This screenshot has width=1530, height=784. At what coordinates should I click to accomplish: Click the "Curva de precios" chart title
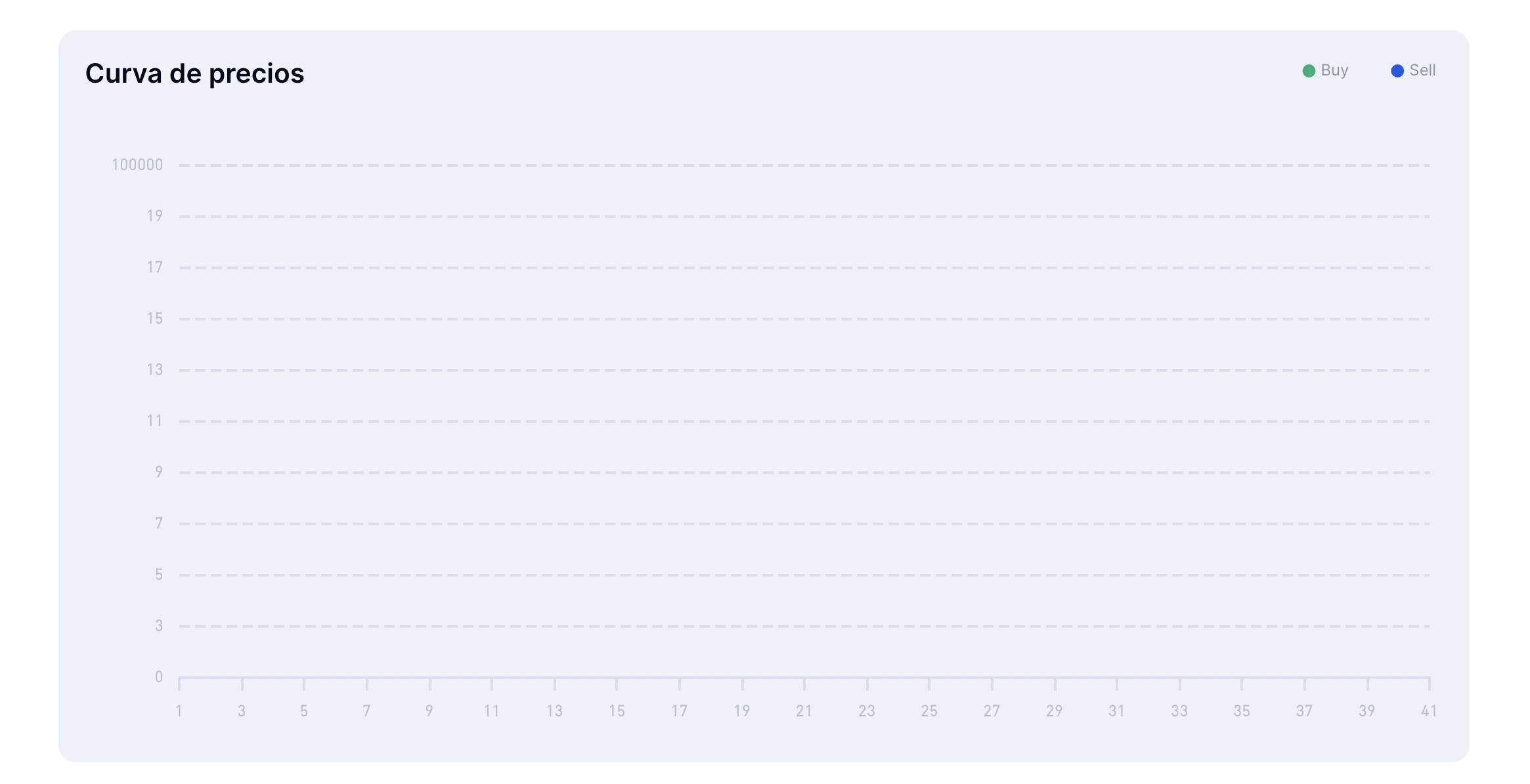click(194, 74)
